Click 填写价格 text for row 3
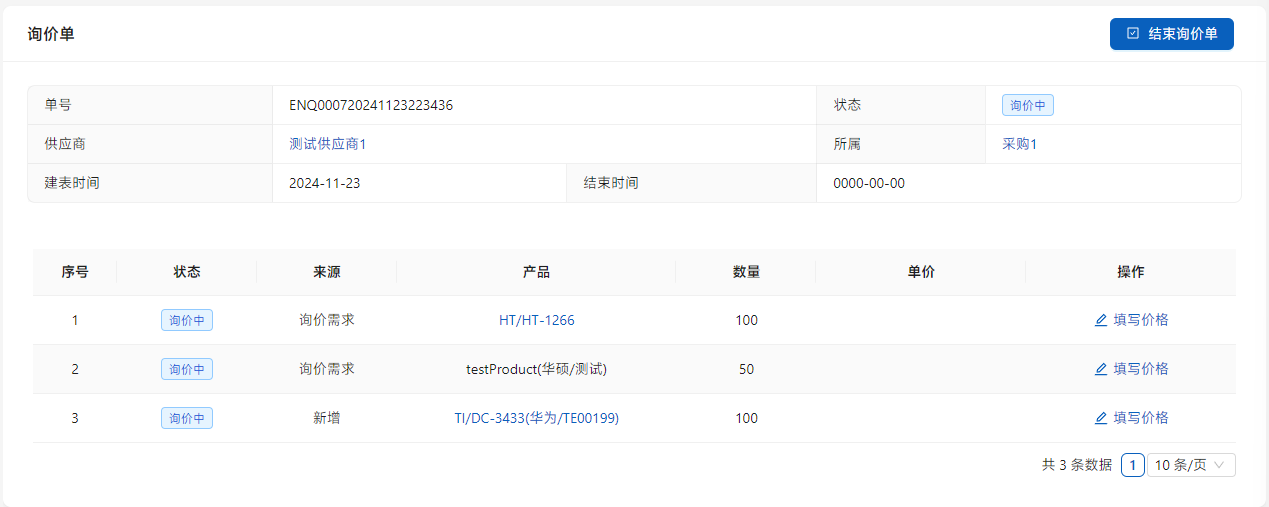The image size is (1269, 507). click(1140, 418)
